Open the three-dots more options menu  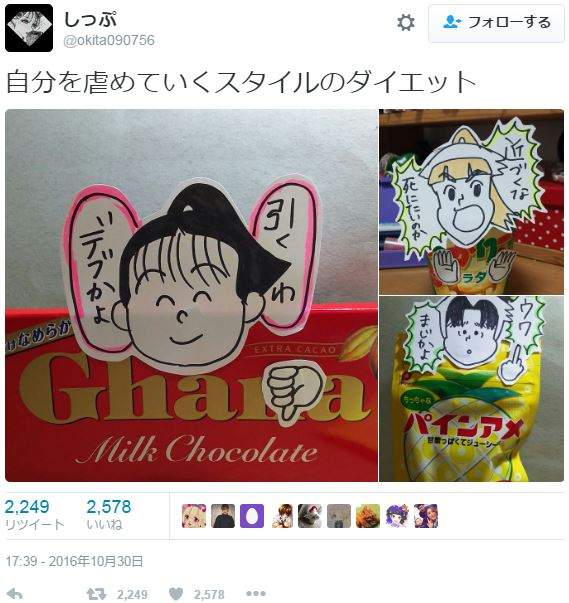point(256,594)
